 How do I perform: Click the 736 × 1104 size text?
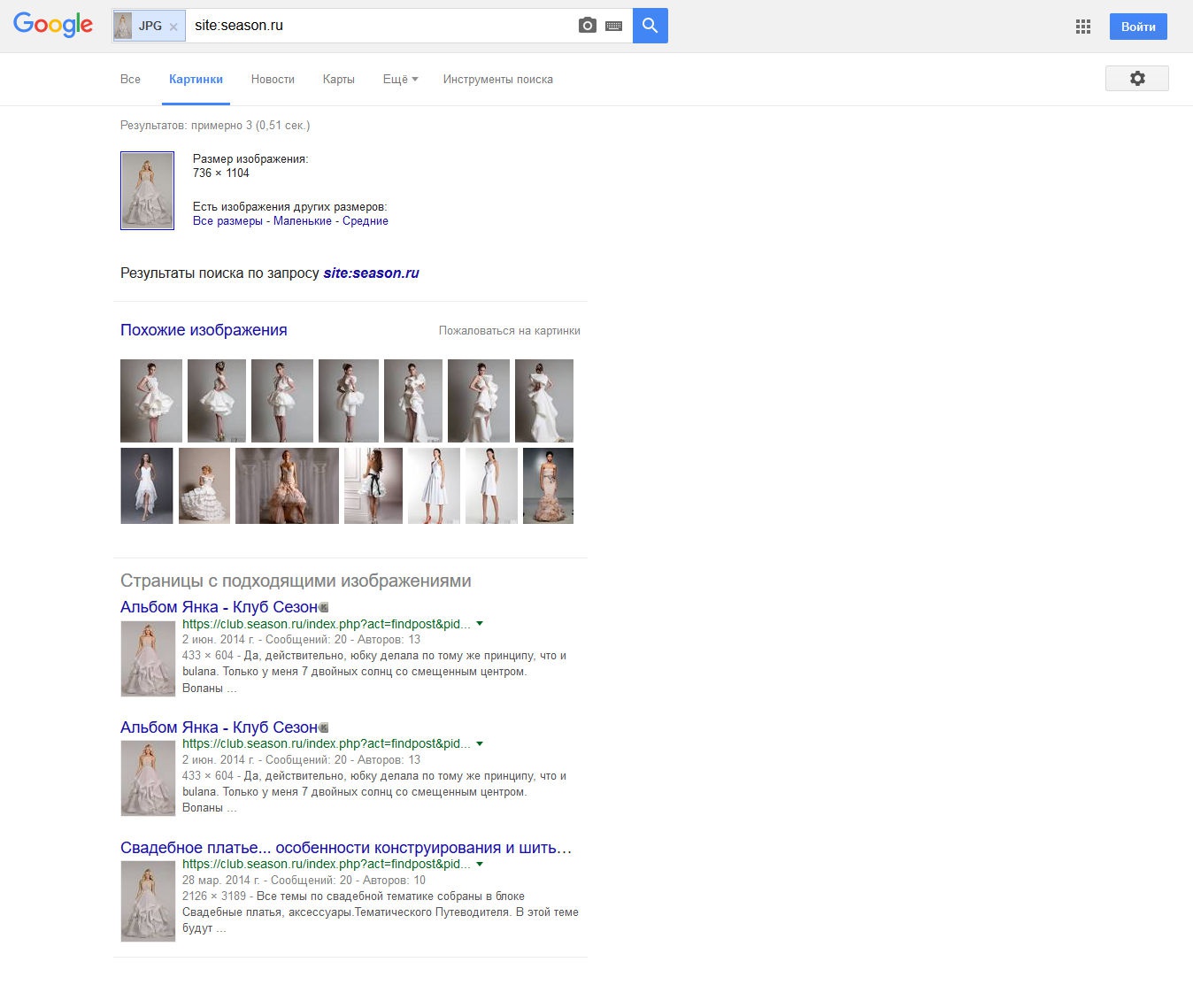tap(221, 173)
